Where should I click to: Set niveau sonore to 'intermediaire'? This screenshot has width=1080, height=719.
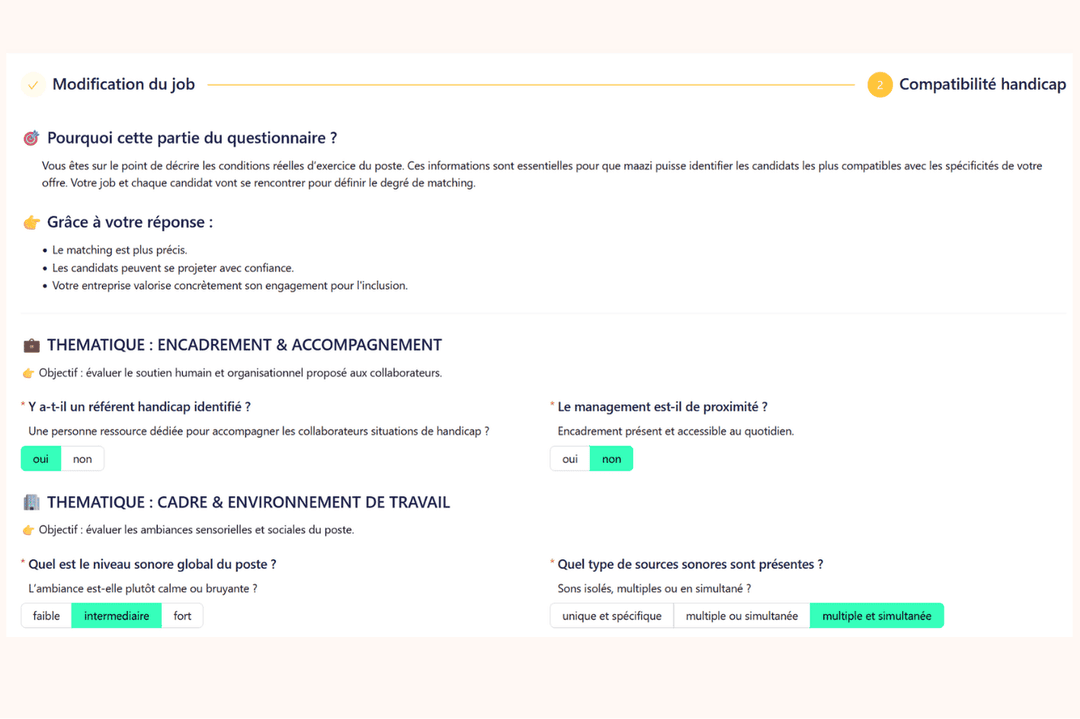(116, 616)
